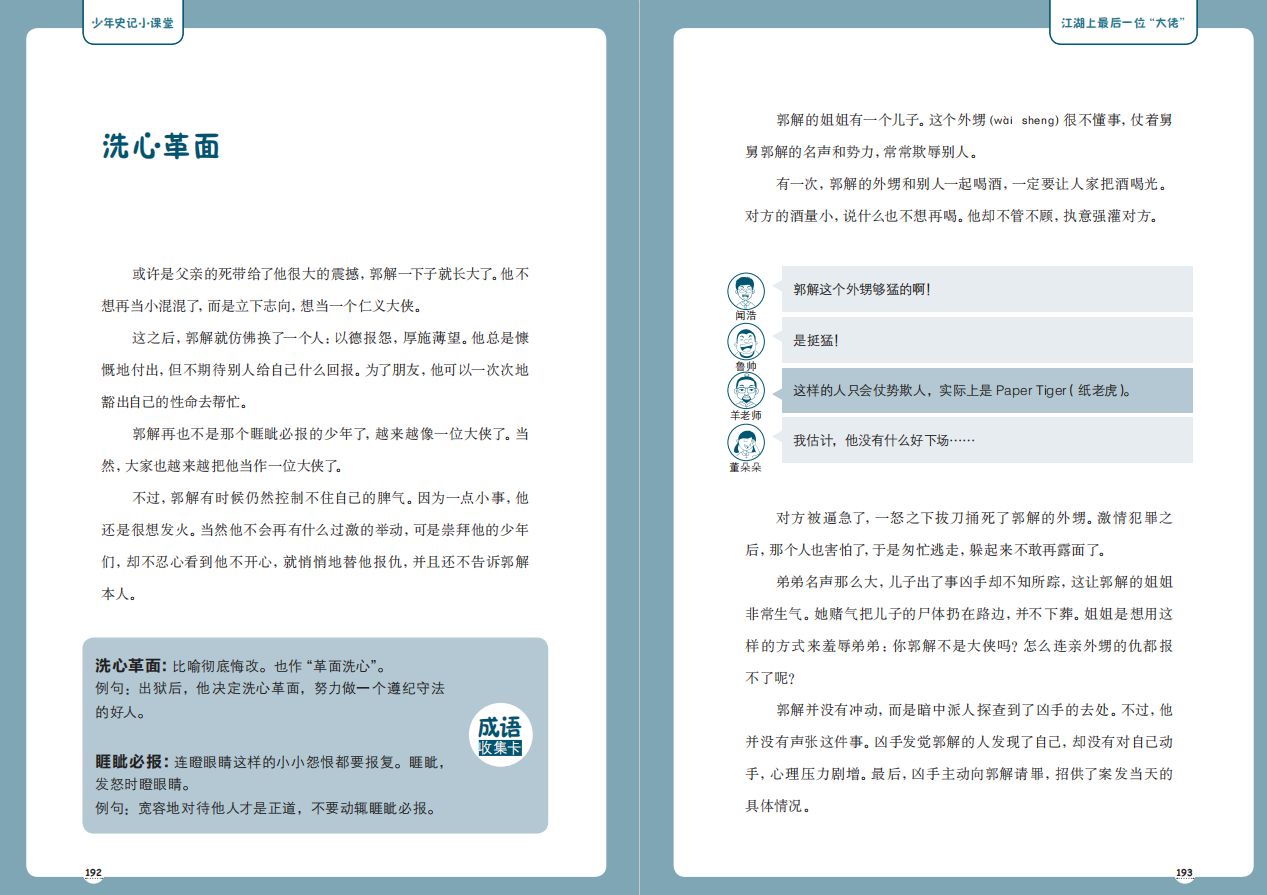Click the bold idiom entry 睚眦必报 in card

(x=130, y=761)
